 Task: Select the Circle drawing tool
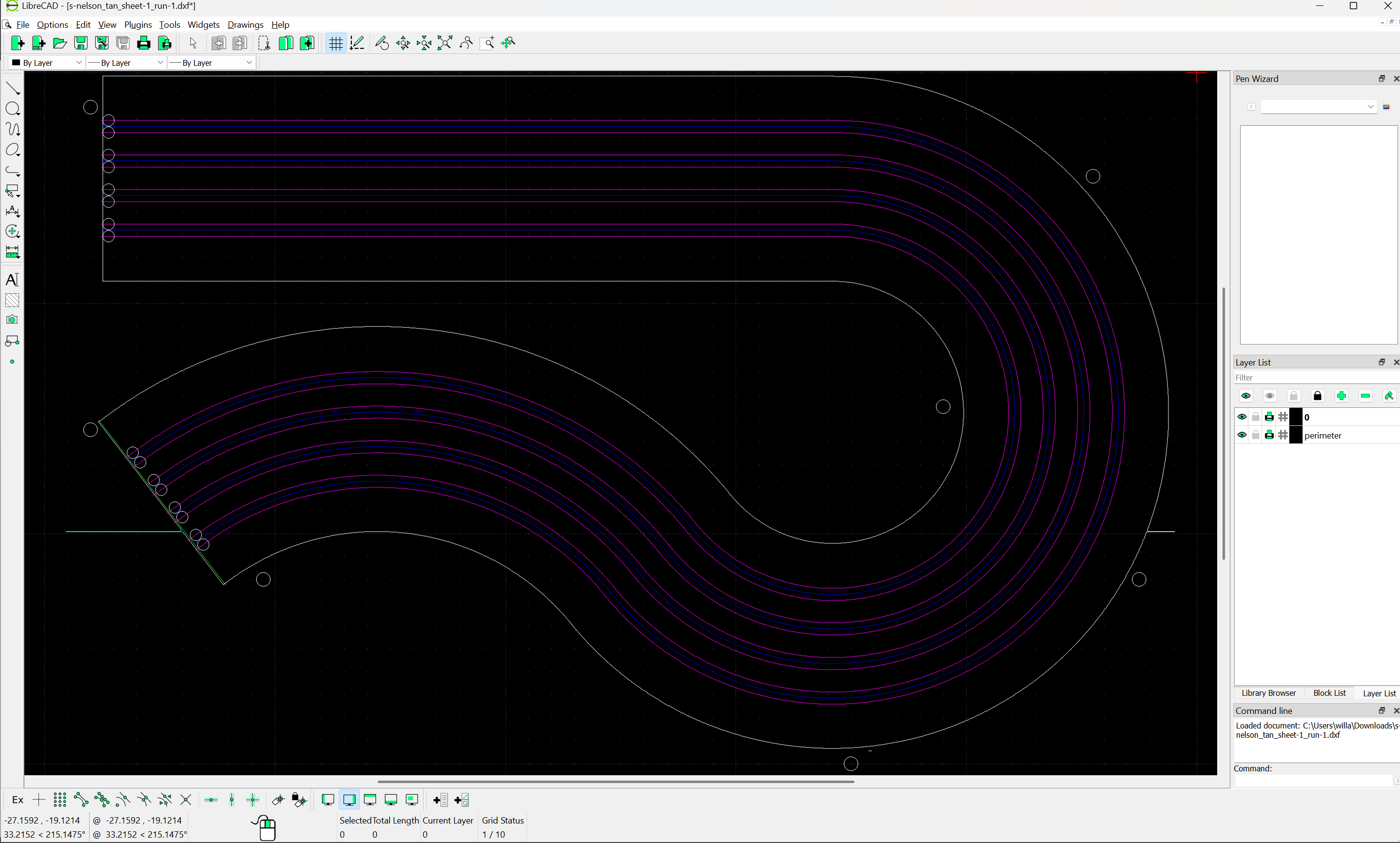click(13, 109)
